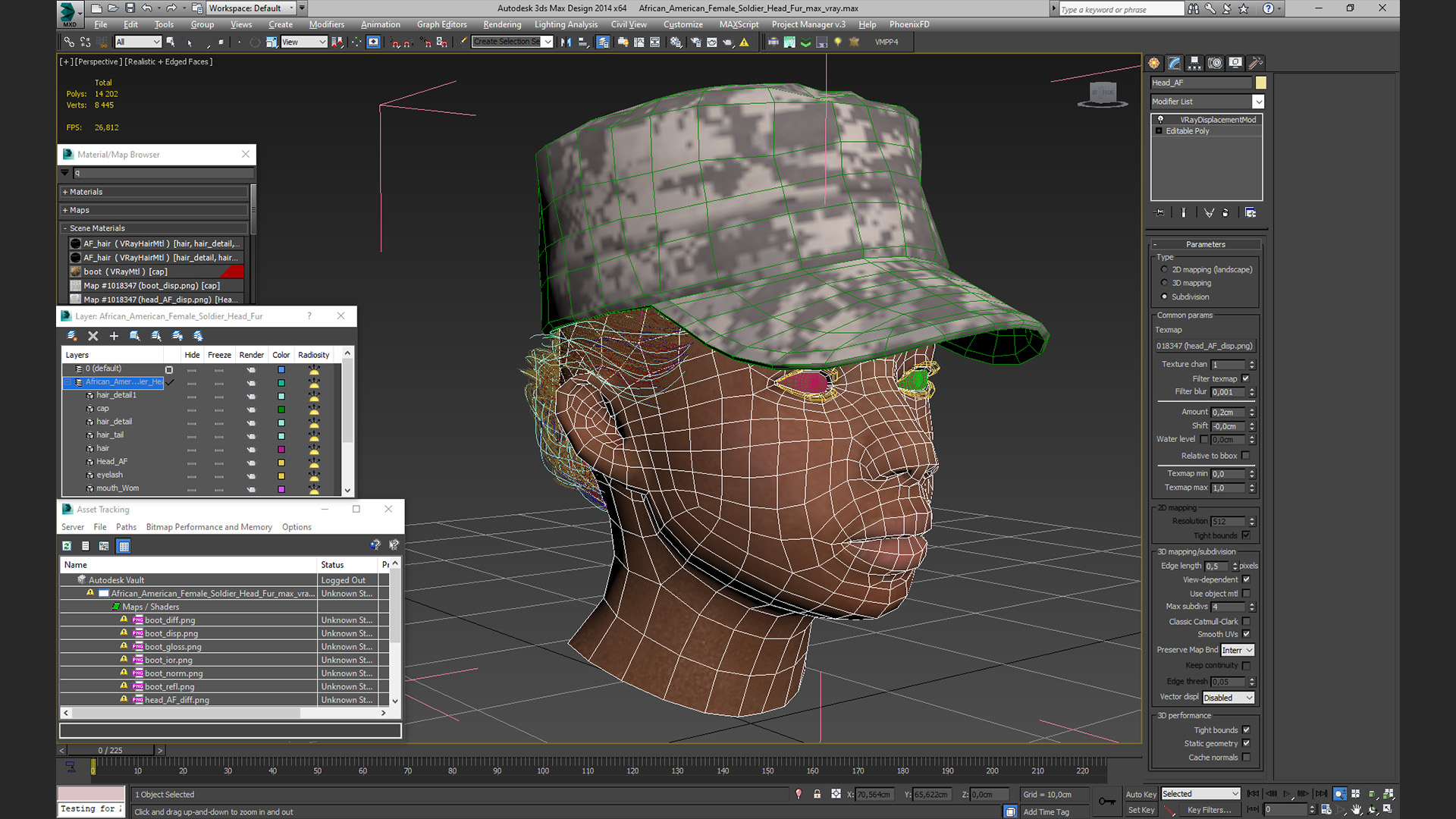Open Bitmap Performance and Memory menu
The image size is (1456, 819).
[209, 527]
